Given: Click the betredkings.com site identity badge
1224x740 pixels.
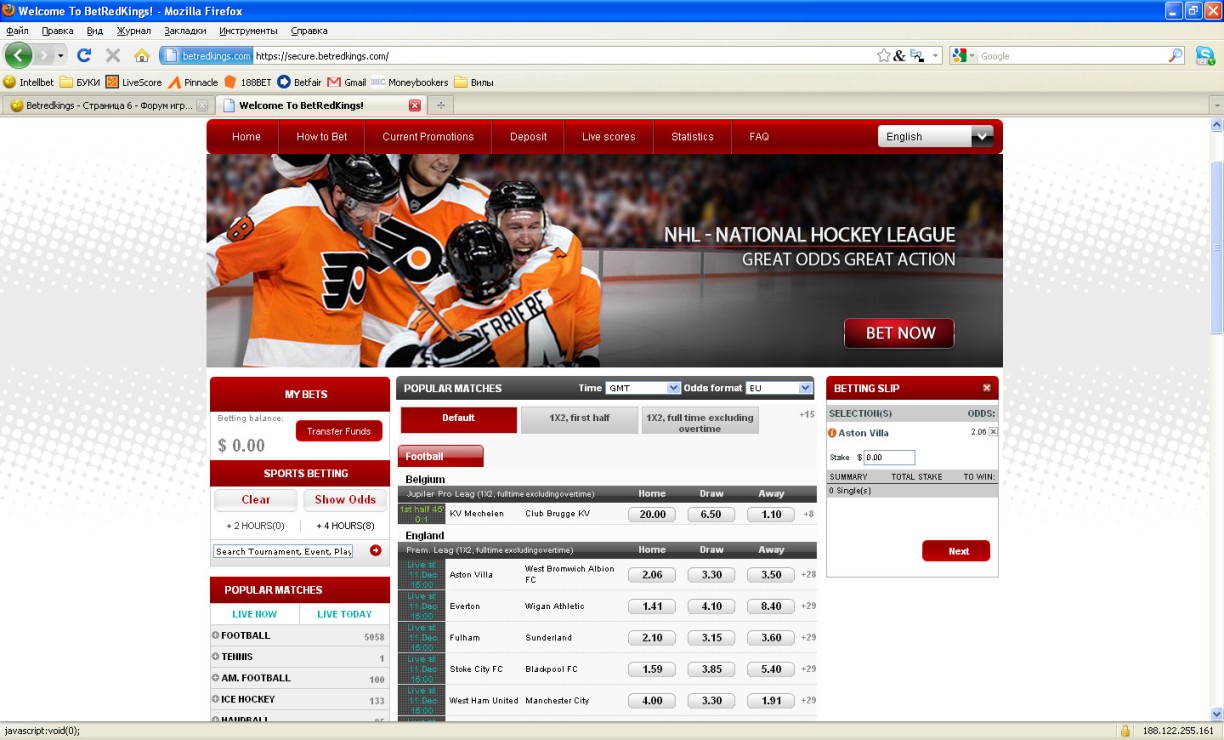Looking at the screenshot, I should [x=207, y=56].
